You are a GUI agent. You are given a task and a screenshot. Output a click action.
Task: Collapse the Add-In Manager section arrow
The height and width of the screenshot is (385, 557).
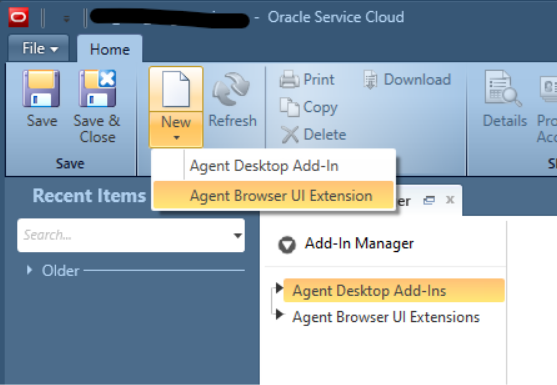[x=287, y=245]
